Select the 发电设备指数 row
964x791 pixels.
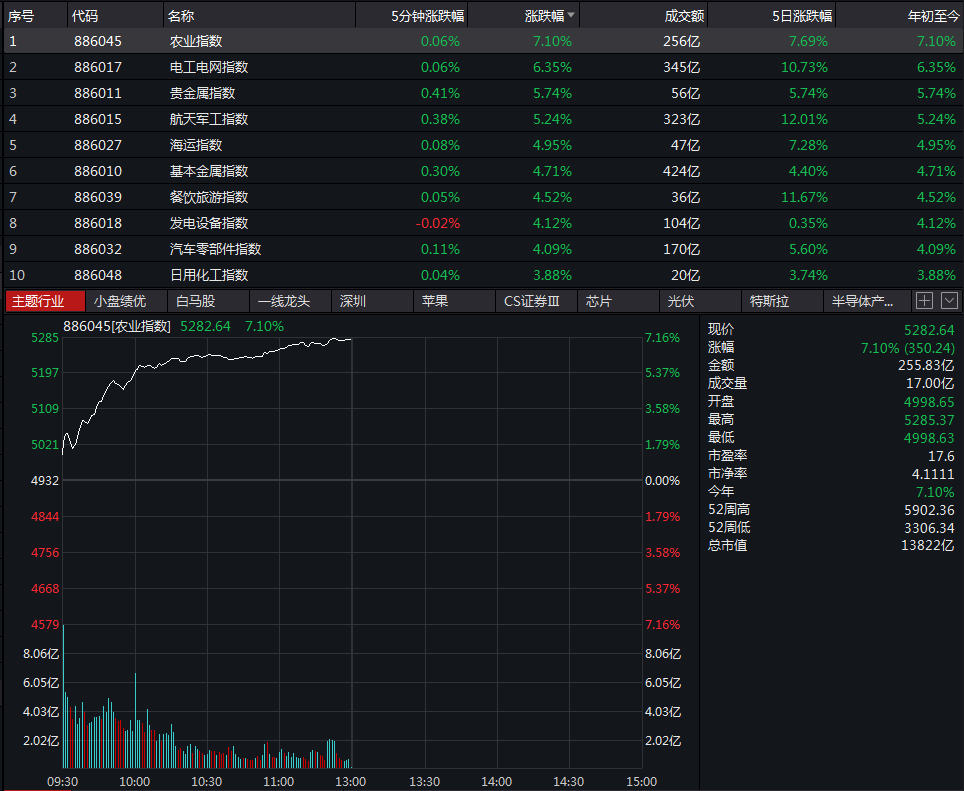click(x=482, y=223)
